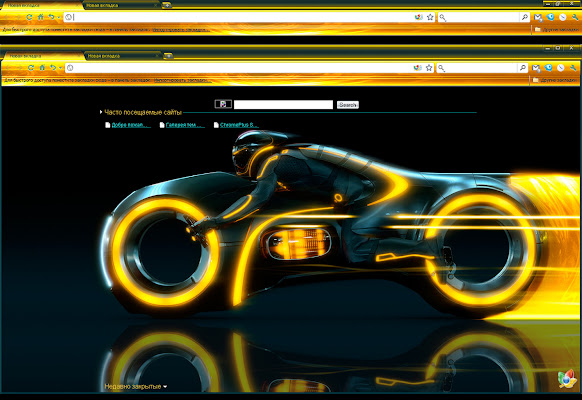
Task: Choose search engine icon beside page search field
Action: (x=223, y=104)
